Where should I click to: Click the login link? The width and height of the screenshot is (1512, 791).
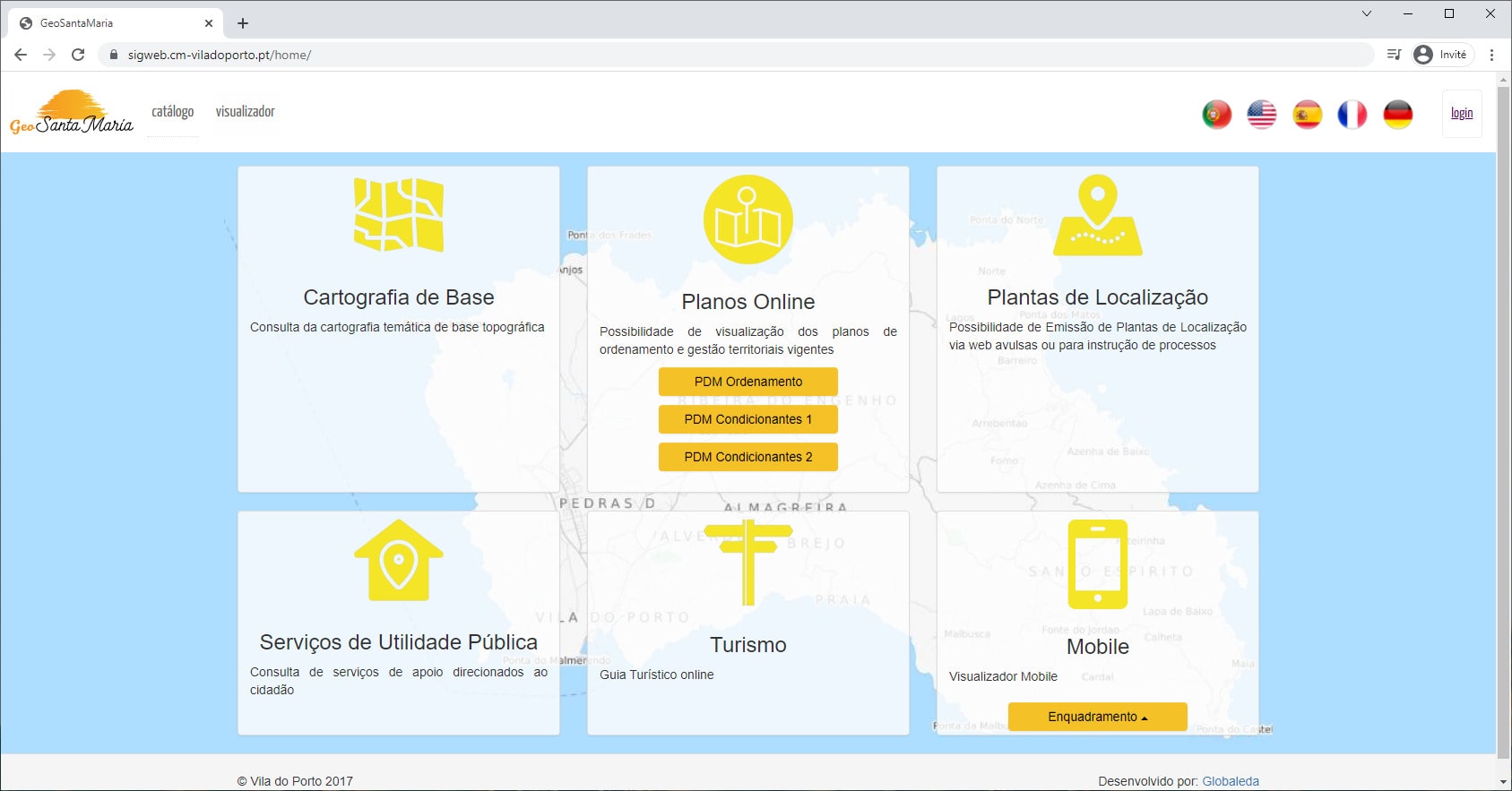point(1462,114)
